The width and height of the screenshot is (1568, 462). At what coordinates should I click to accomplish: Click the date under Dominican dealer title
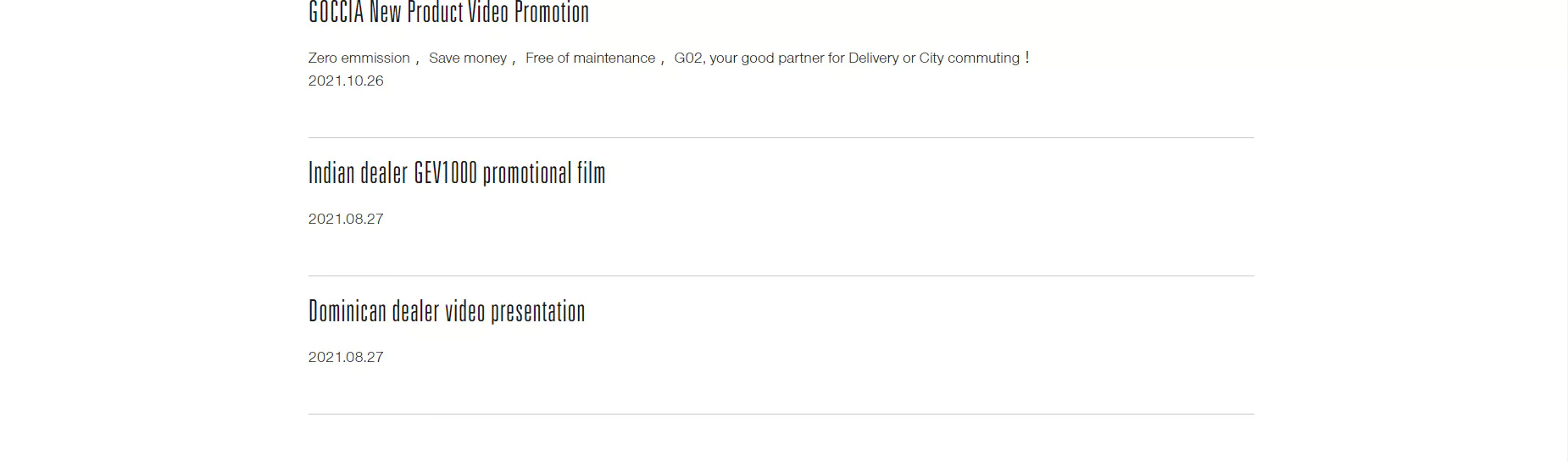346,357
